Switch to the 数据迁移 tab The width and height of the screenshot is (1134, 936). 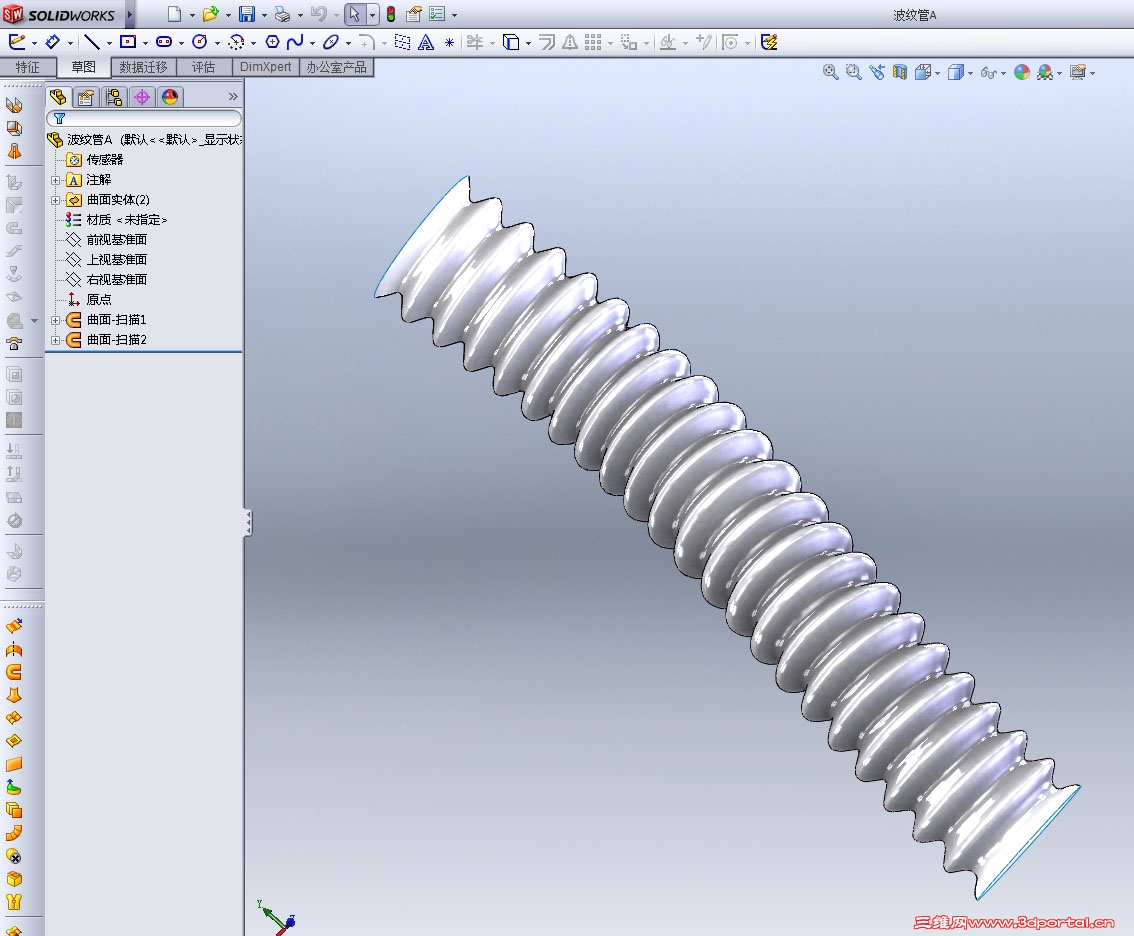click(143, 67)
